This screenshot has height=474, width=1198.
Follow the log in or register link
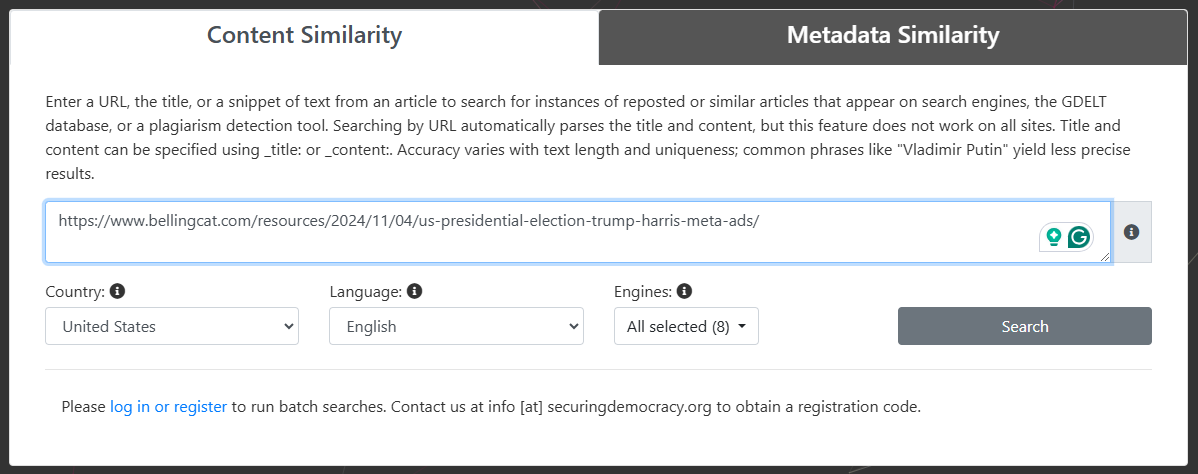[168, 407]
